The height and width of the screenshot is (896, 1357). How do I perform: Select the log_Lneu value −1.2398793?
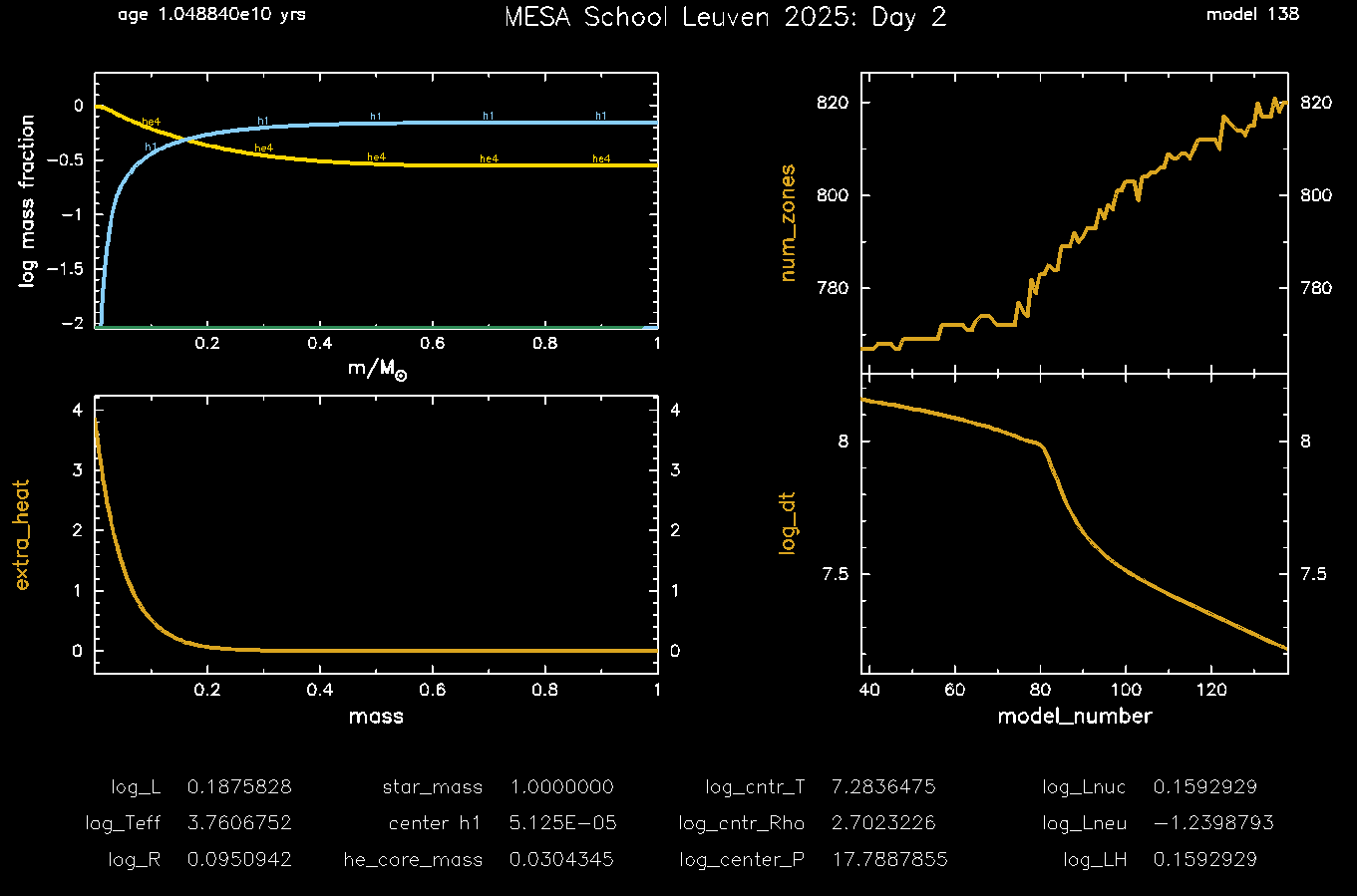[1213, 823]
